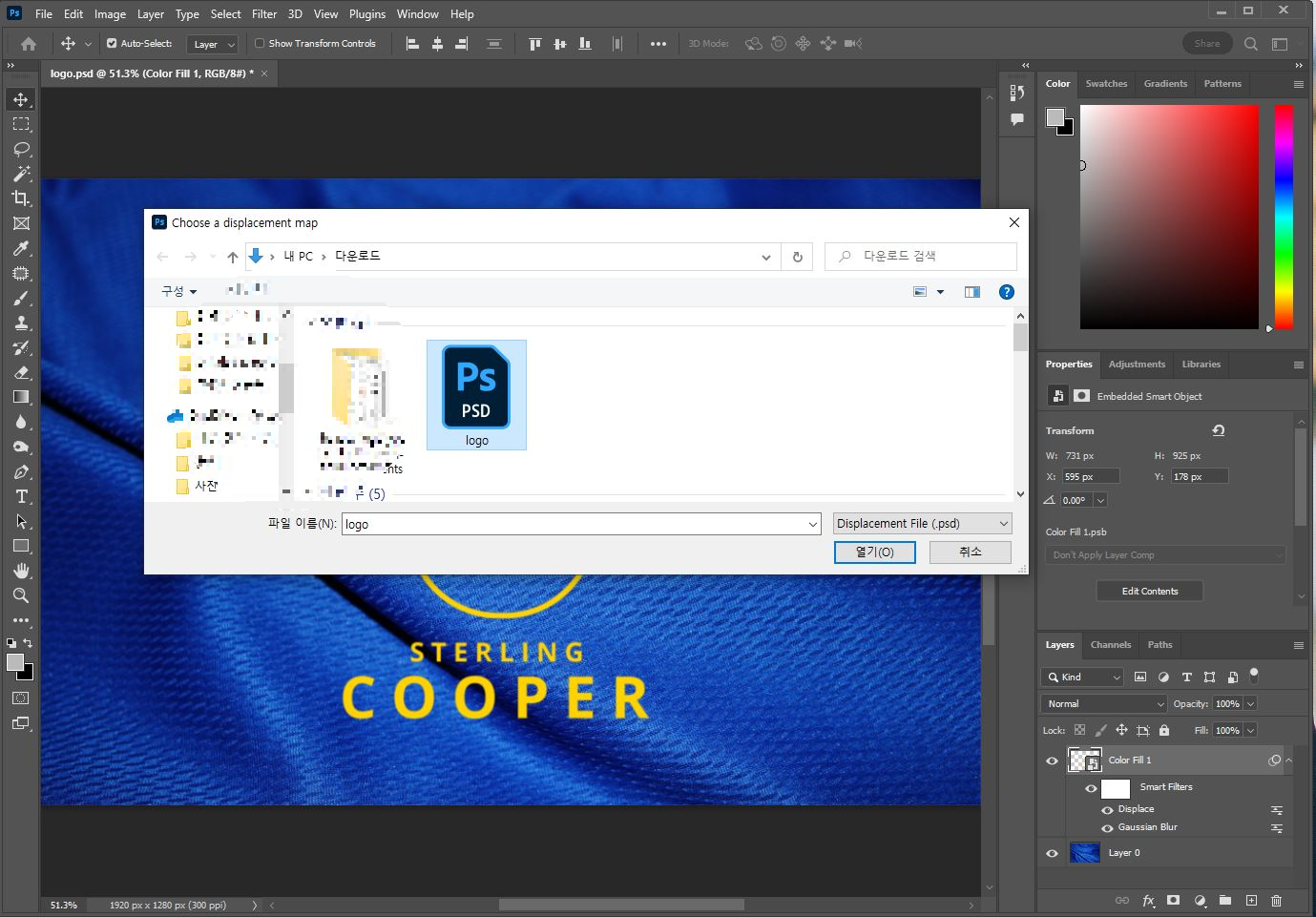Select the Crop tool

pyautogui.click(x=21, y=198)
